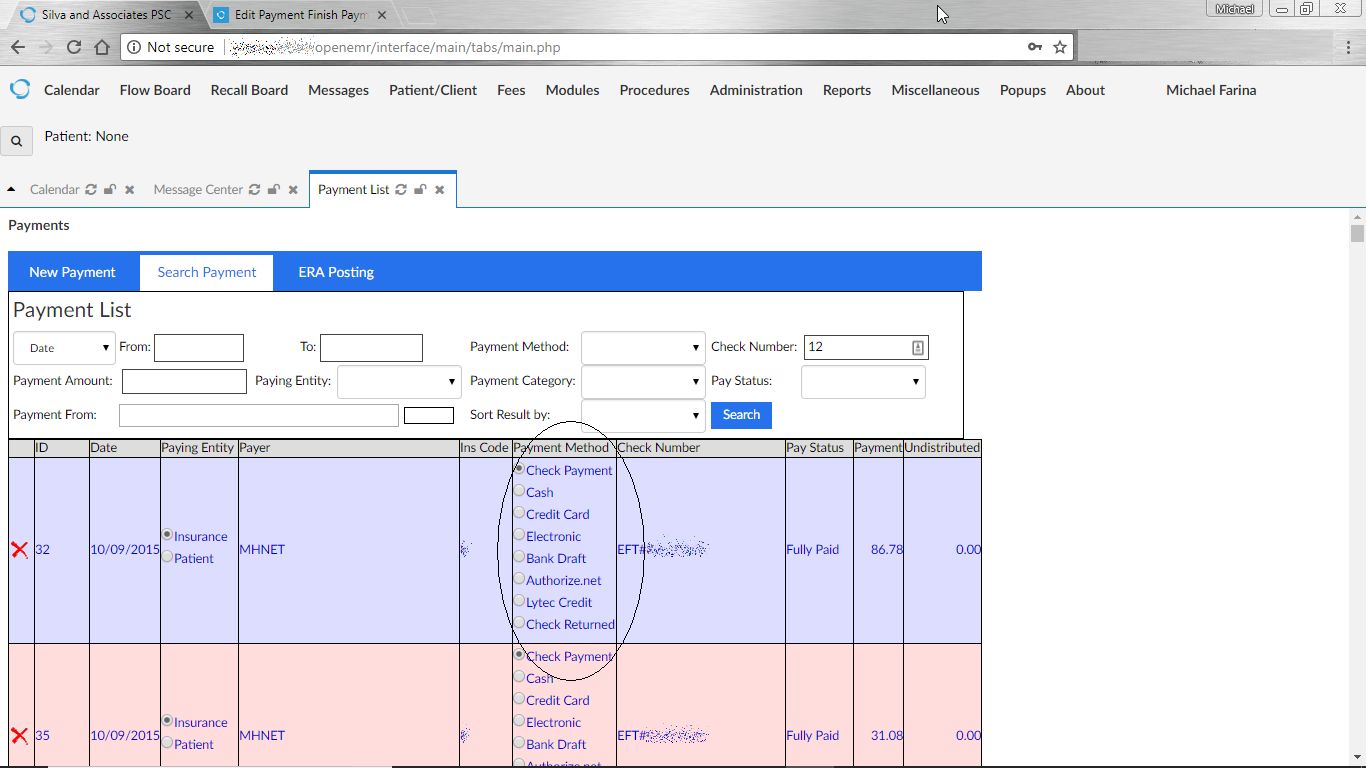Screen dimensions: 1366x768
Task: Select Check Returned method for payment 32
Action: [x=519, y=622]
